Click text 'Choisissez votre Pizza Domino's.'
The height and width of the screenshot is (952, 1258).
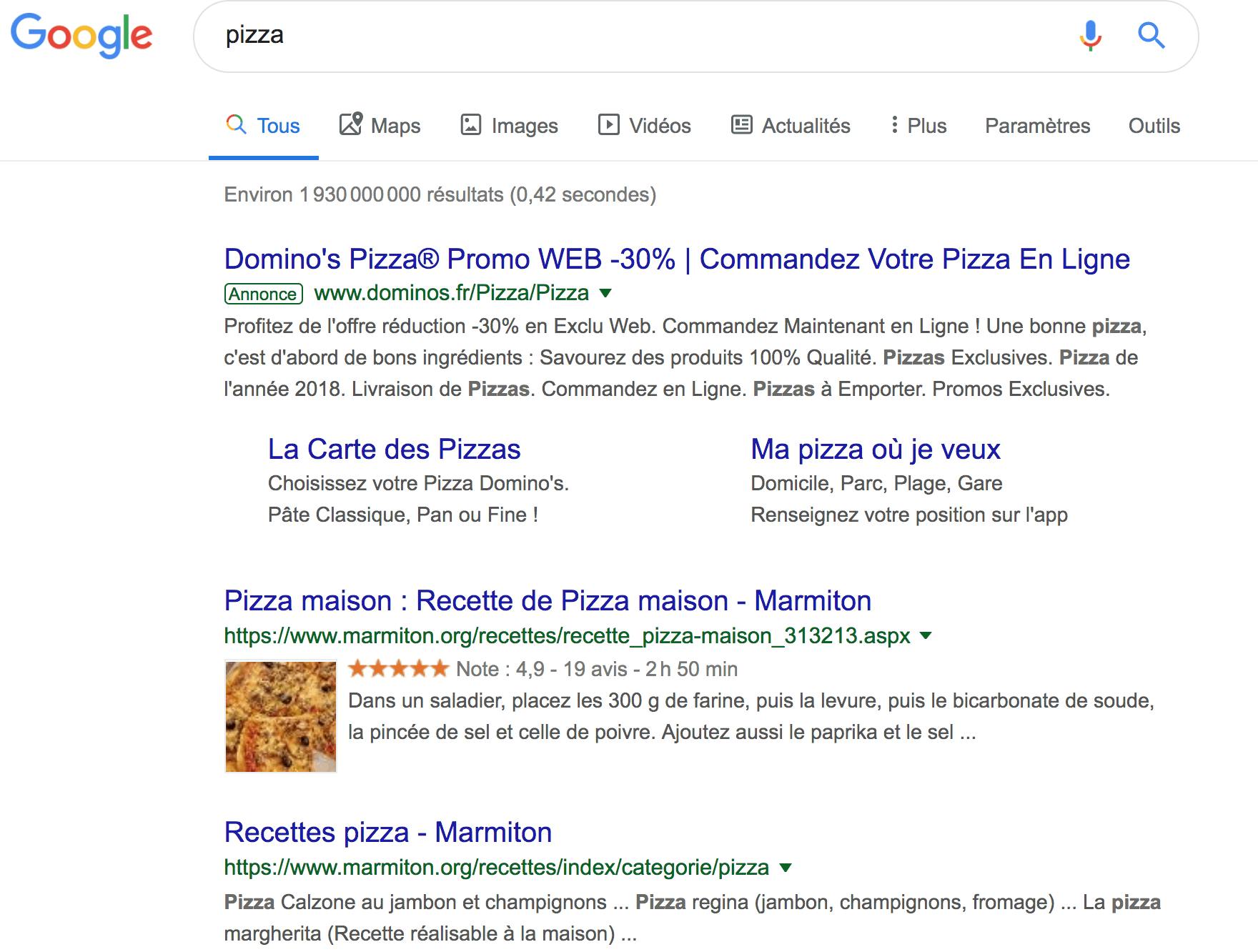click(418, 483)
